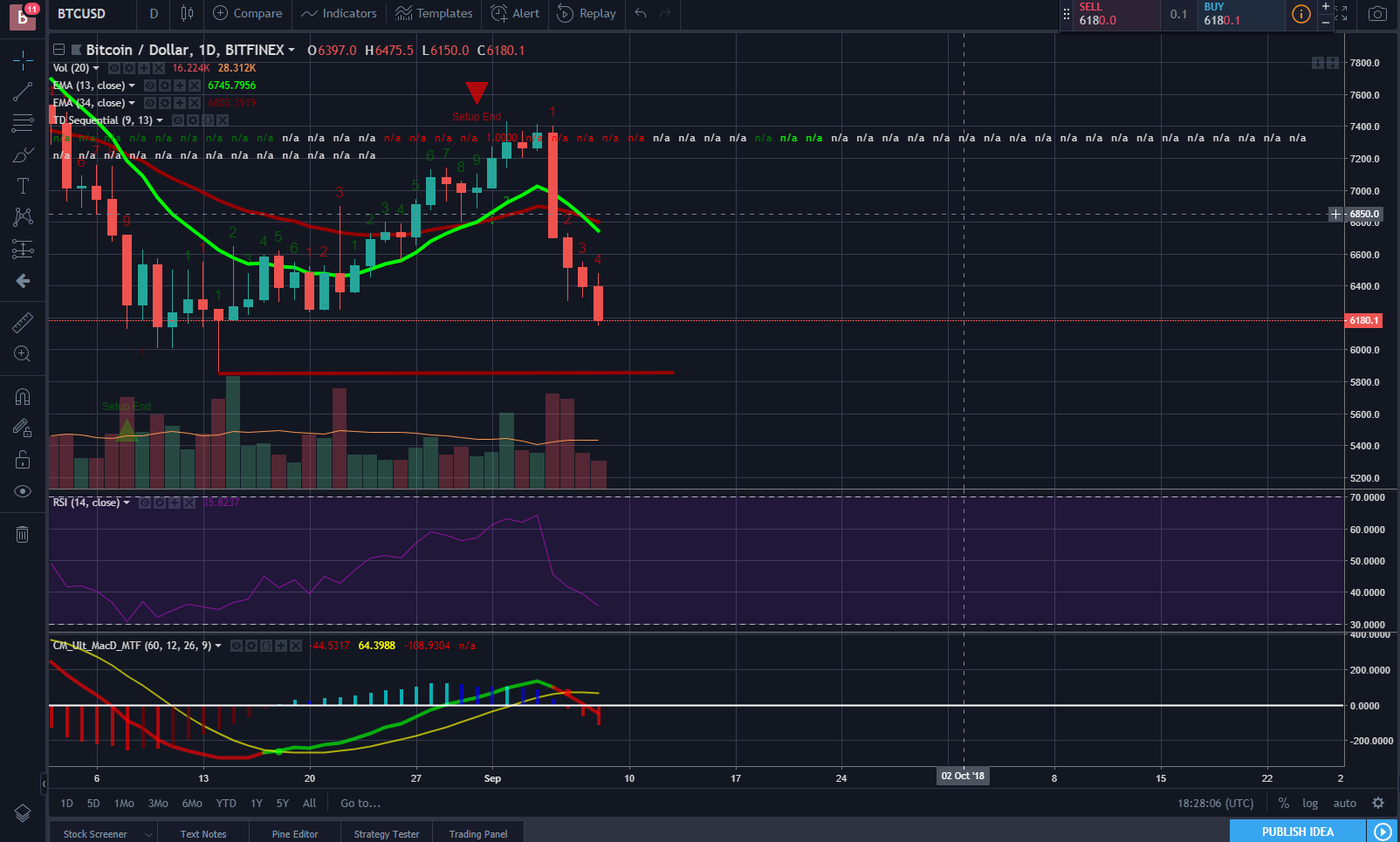View source code of CM_Ult_MacD_MTF indicator

coord(266,646)
